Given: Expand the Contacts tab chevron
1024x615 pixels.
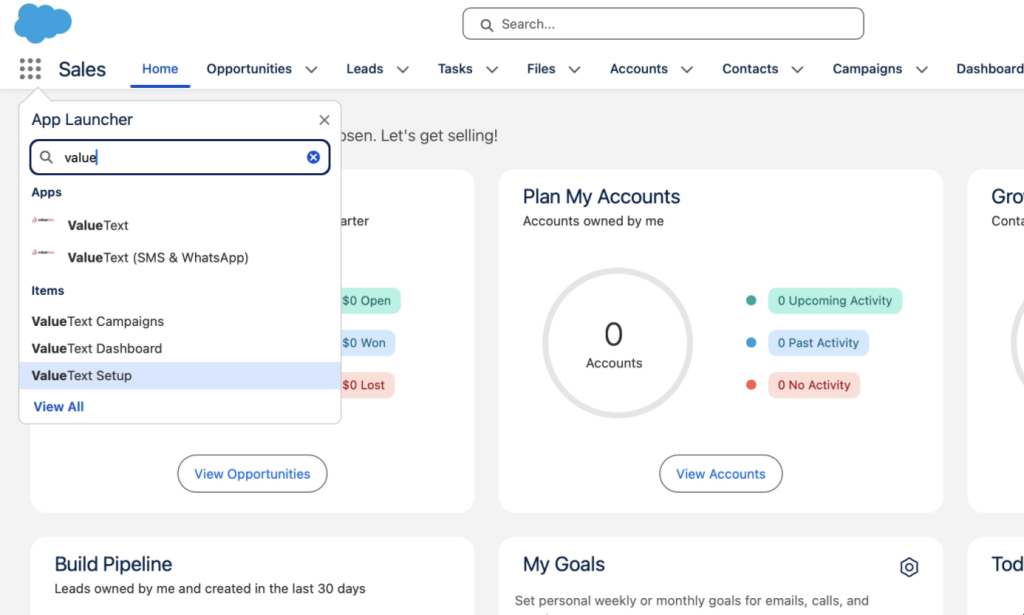Looking at the screenshot, I should coord(797,70).
